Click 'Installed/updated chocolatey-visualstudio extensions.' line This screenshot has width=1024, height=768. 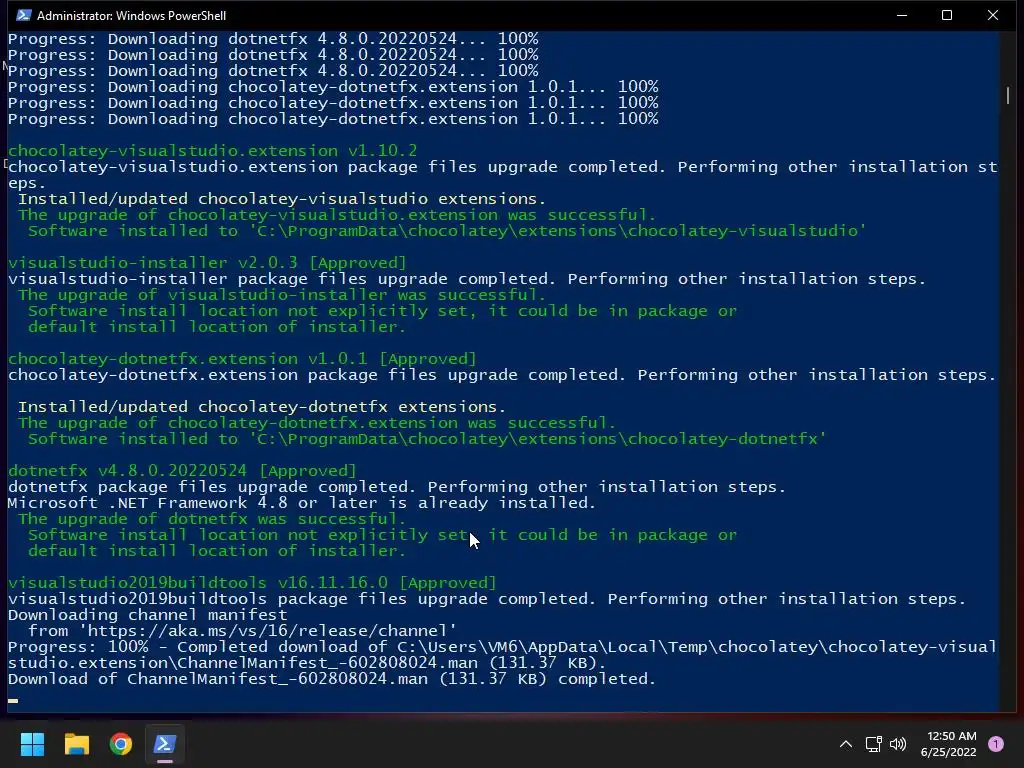281,199
